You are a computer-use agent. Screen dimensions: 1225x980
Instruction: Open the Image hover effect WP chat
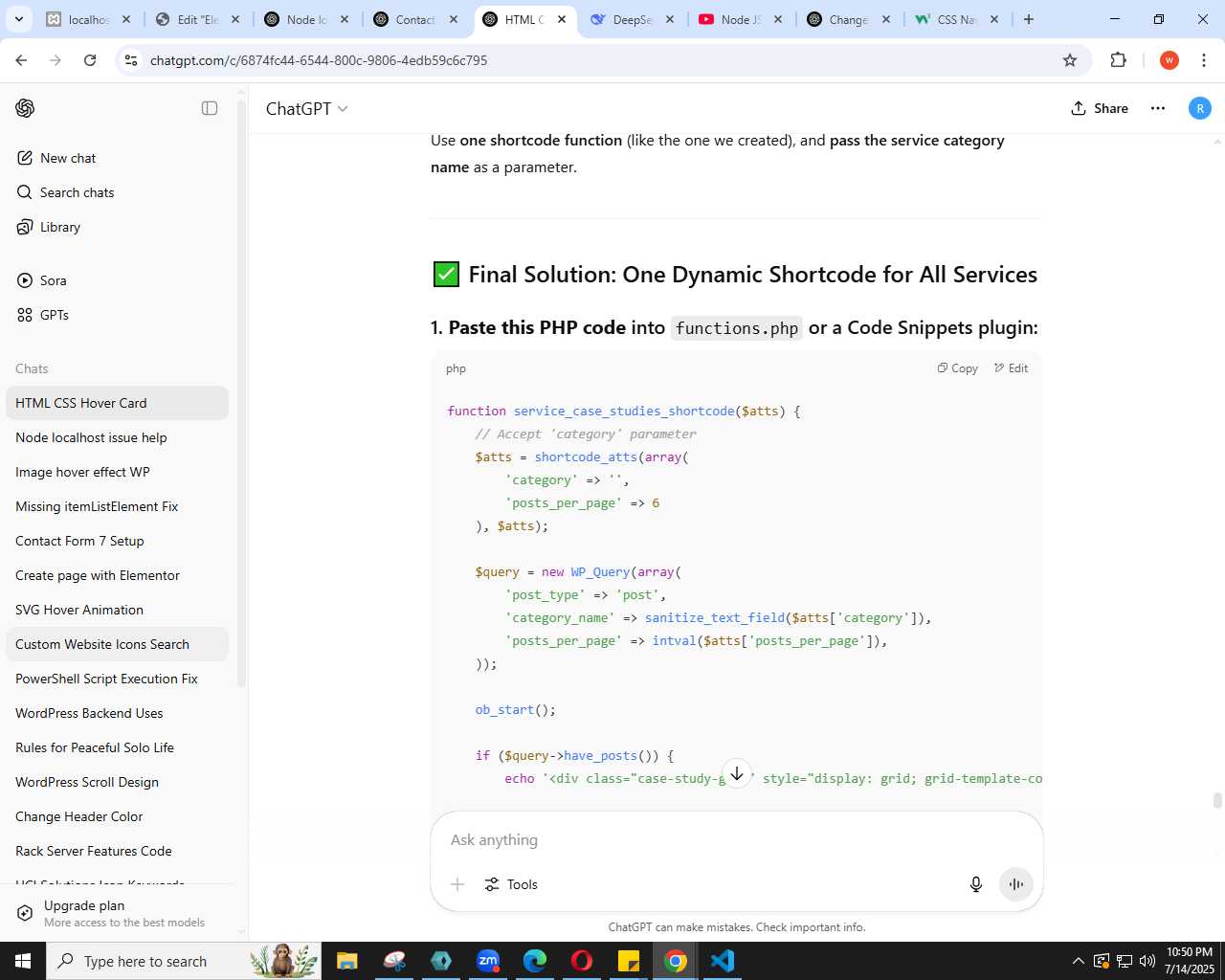coord(117,472)
